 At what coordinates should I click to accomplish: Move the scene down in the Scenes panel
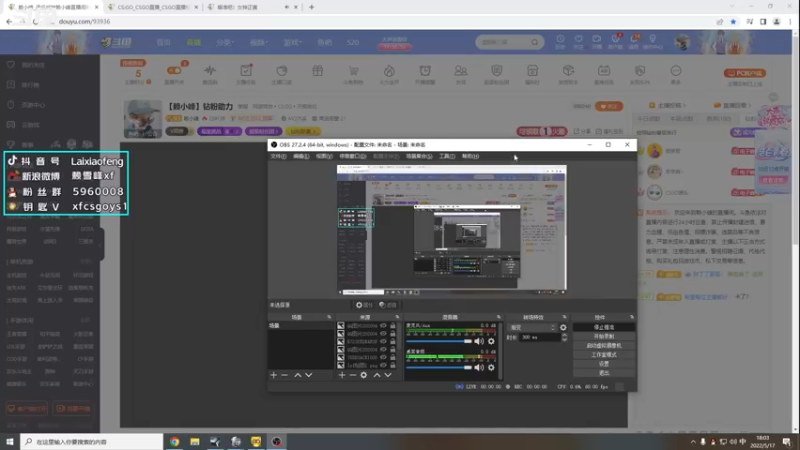(309, 375)
